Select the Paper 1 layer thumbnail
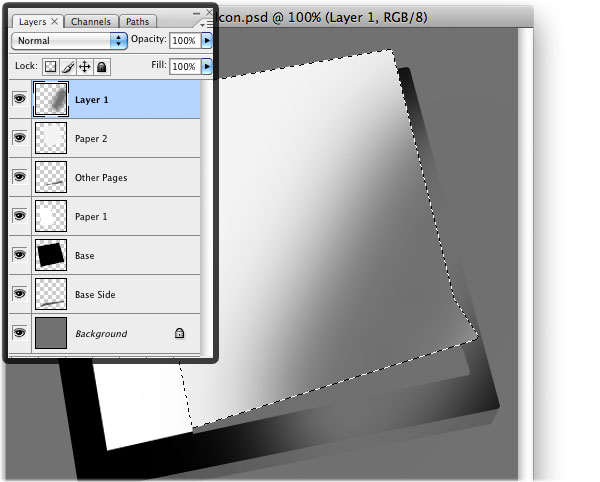The height and width of the screenshot is (482, 600). coord(51,216)
